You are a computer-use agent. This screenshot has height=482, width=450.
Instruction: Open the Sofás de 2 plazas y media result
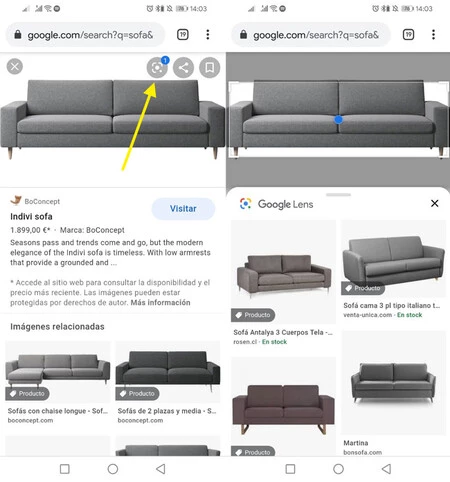pyautogui.click(x=168, y=383)
